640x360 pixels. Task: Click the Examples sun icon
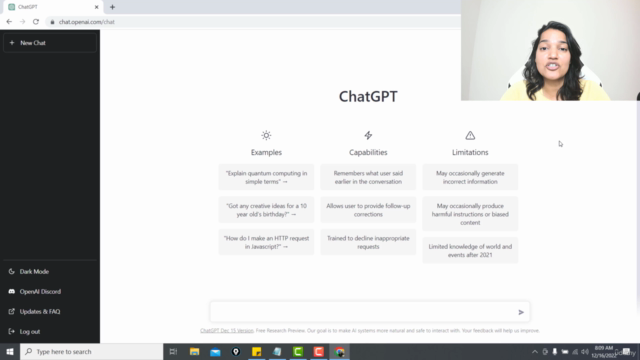point(266,136)
